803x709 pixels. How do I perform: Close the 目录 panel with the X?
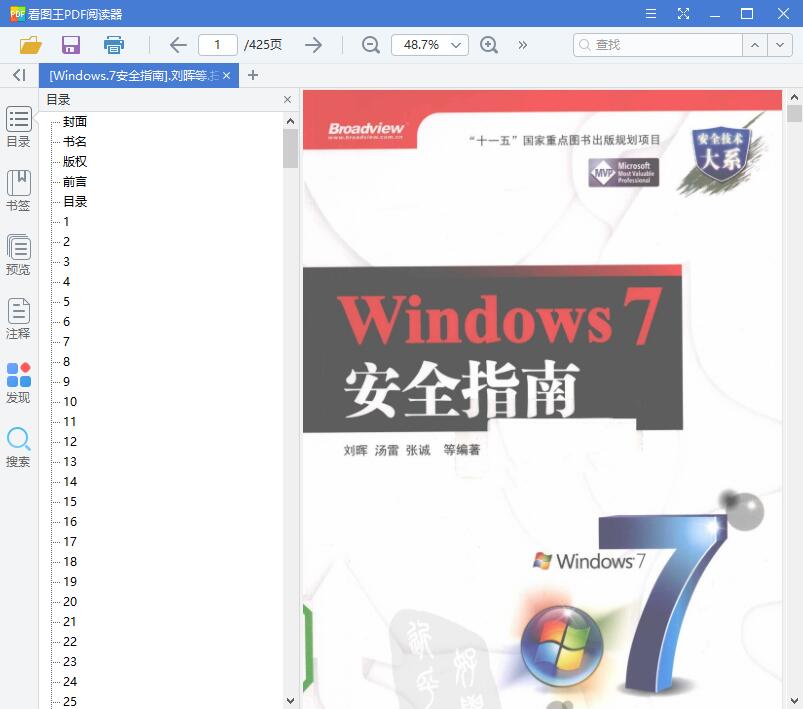[287, 99]
